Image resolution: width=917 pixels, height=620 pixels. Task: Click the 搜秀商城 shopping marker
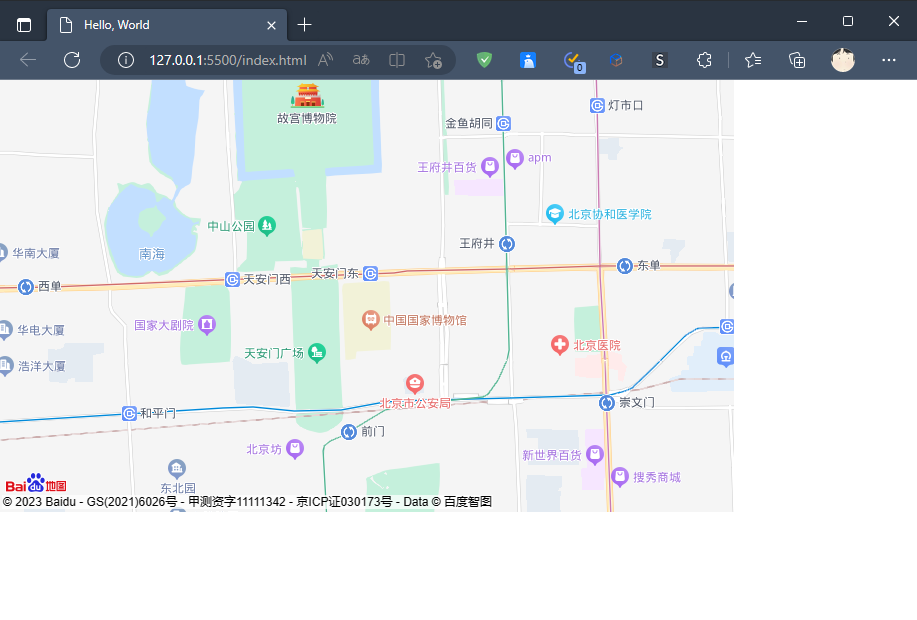coord(620,477)
